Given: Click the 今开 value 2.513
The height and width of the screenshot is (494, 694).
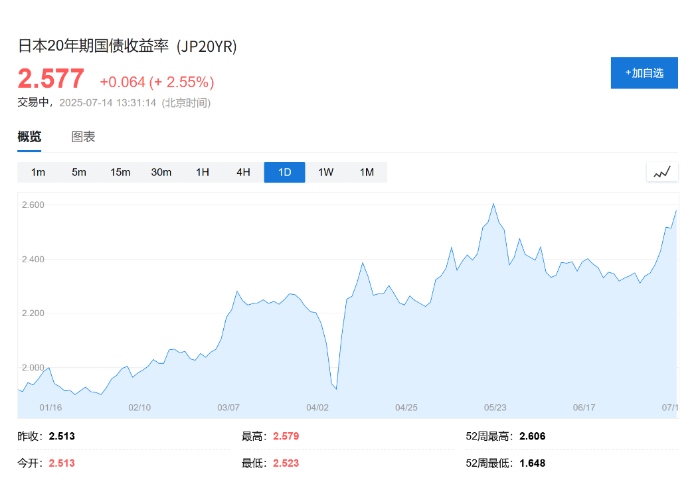Looking at the screenshot, I should [x=62, y=463].
